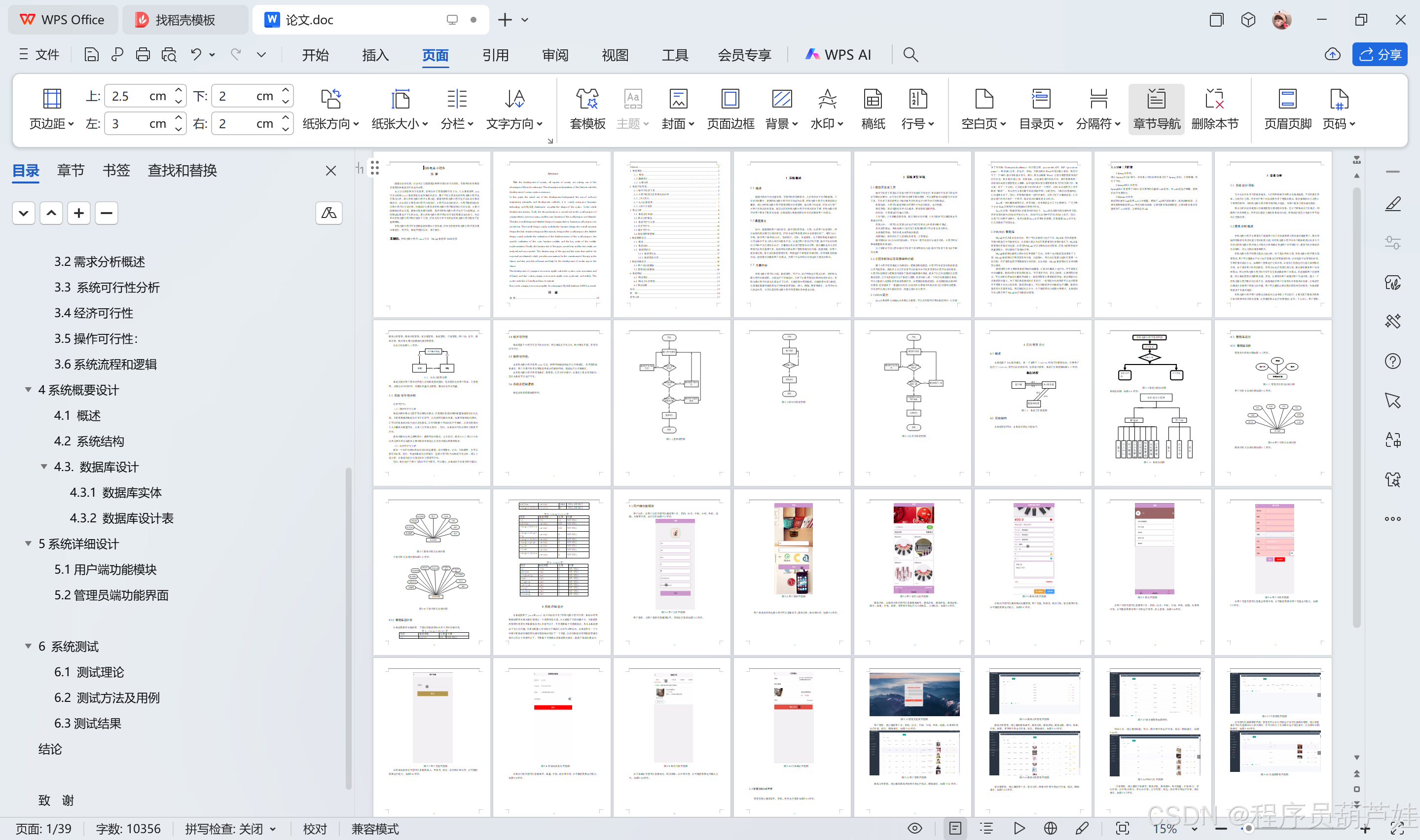Click the cloud upload icon

(x=1332, y=54)
